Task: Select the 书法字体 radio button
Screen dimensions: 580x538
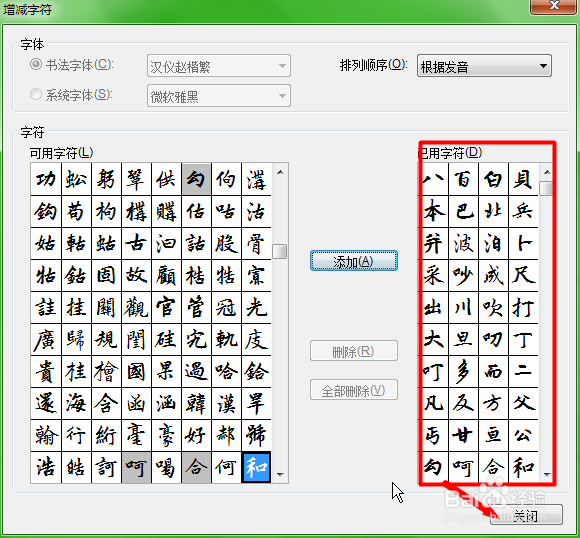Action: tap(36, 64)
